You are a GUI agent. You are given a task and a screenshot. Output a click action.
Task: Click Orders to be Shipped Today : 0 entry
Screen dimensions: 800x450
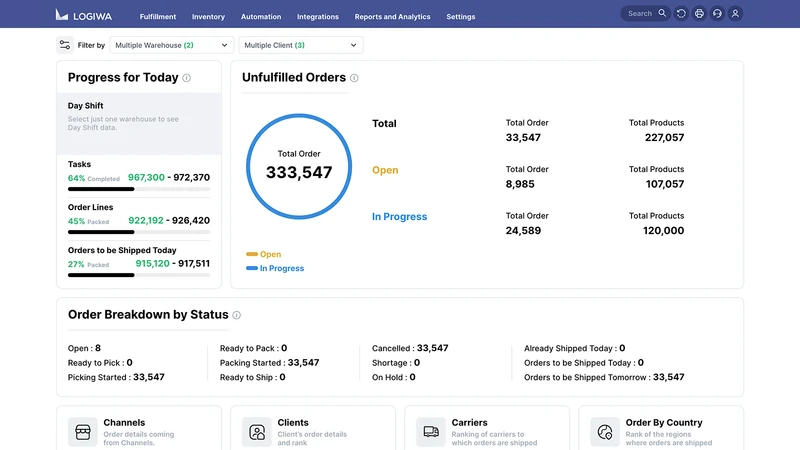click(584, 363)
